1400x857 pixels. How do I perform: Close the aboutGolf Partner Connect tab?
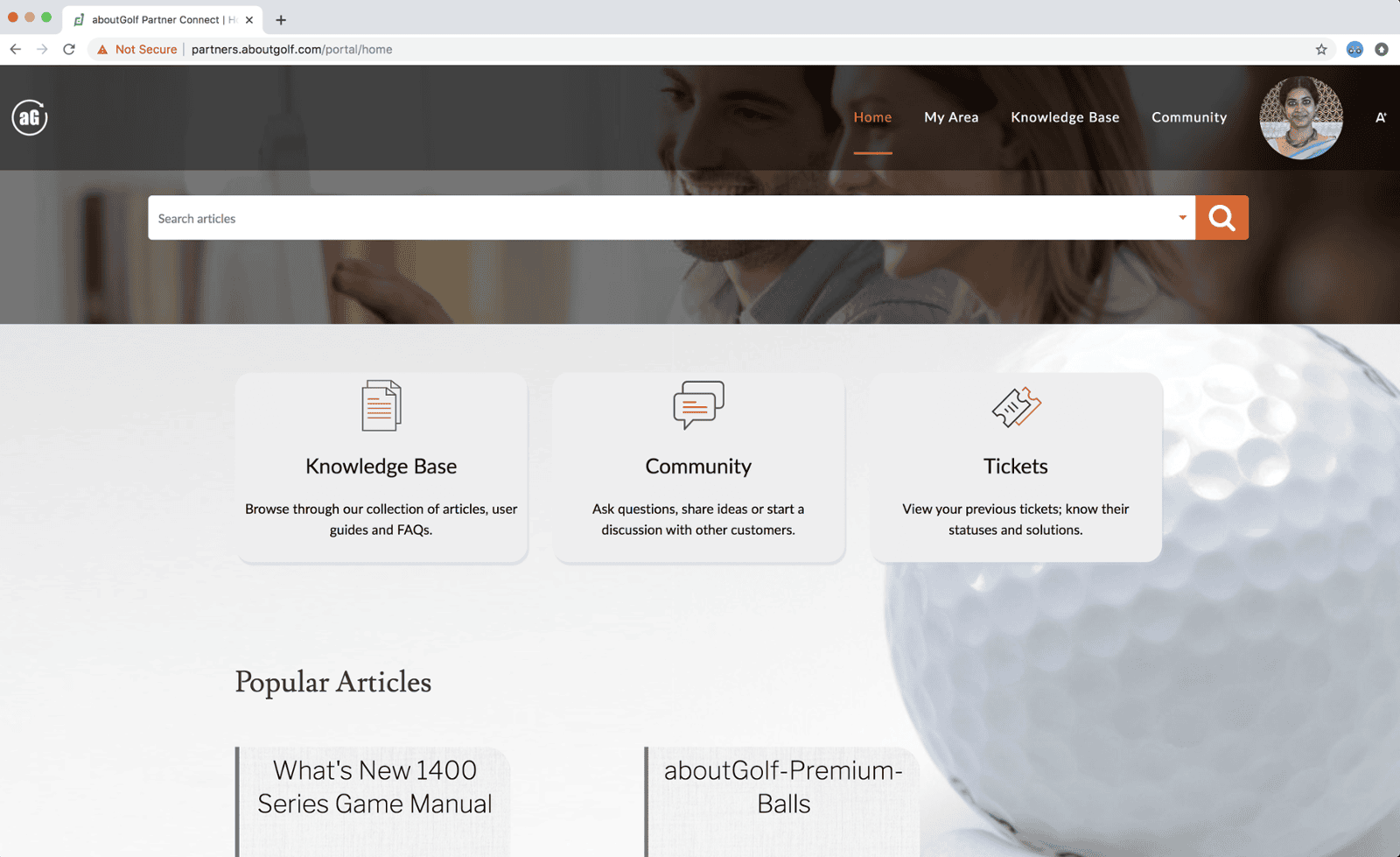click(249, 19)
